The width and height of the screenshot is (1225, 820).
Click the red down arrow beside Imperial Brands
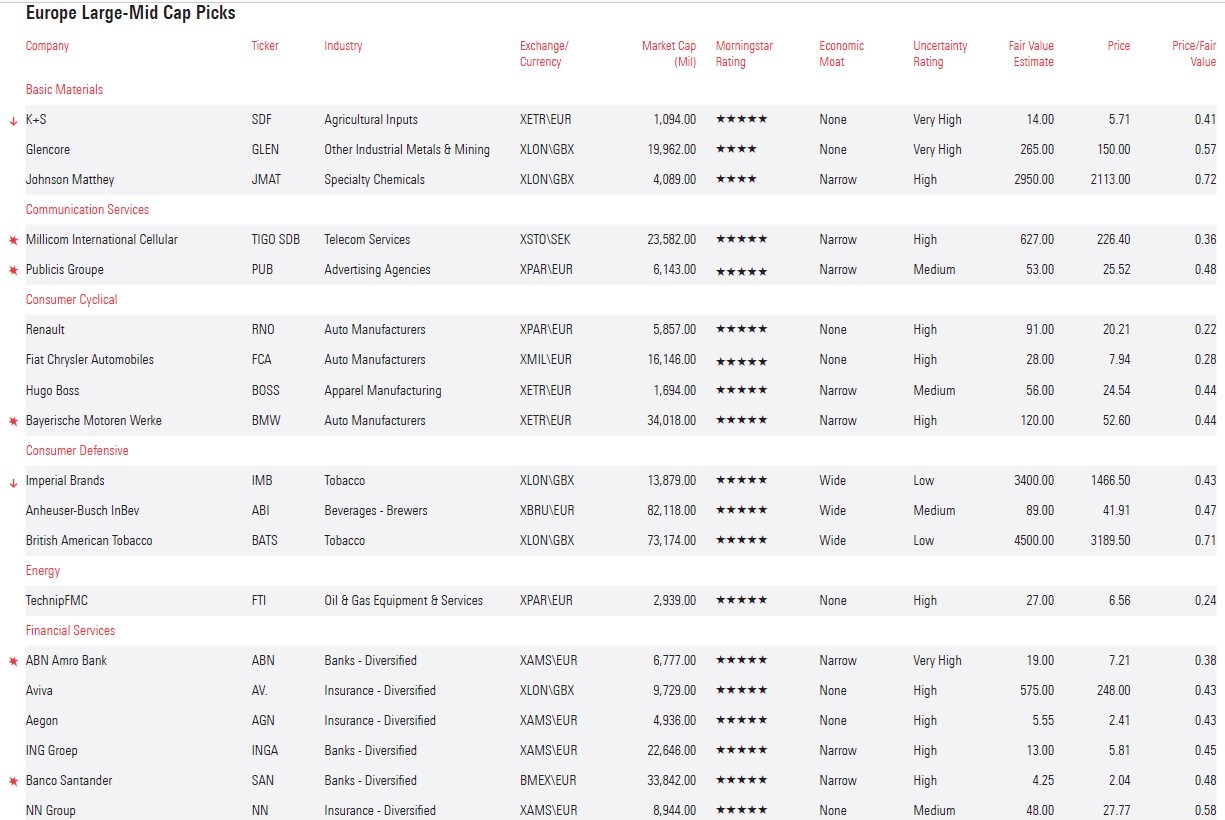(x=13, y=482)
